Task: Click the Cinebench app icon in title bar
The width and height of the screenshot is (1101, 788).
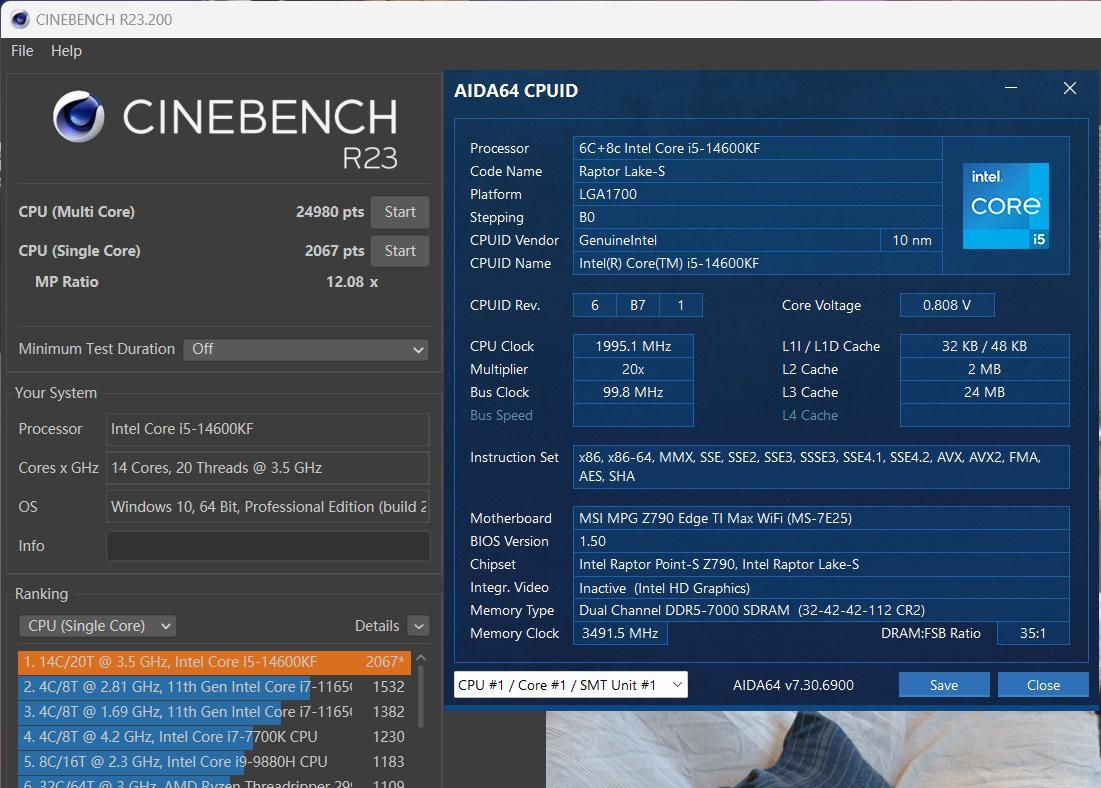Action: [x=19, y=19]
